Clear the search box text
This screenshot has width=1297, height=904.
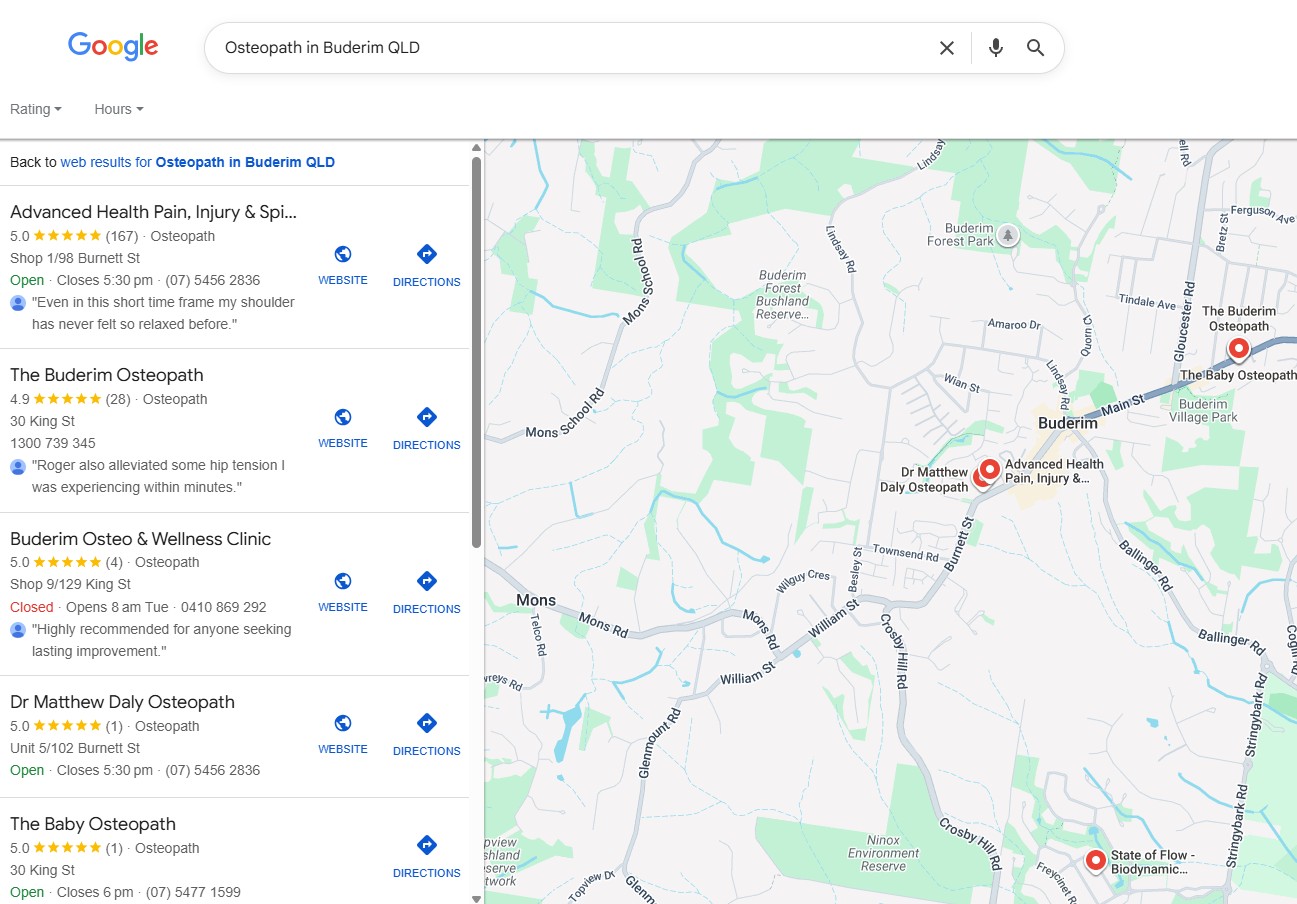pos(946,48)
